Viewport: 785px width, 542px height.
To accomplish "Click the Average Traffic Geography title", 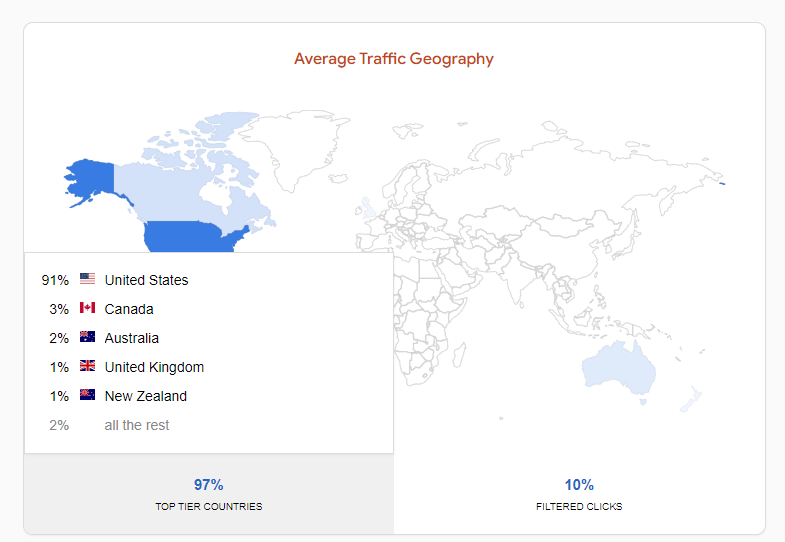I will tap(394, 59).
